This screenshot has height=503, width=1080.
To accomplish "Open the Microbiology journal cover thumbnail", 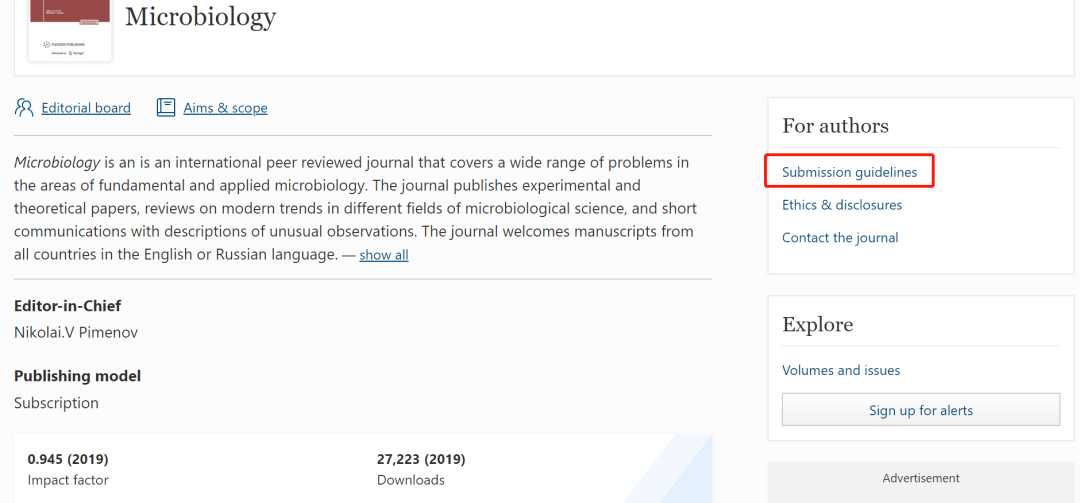I will [70, 30].
